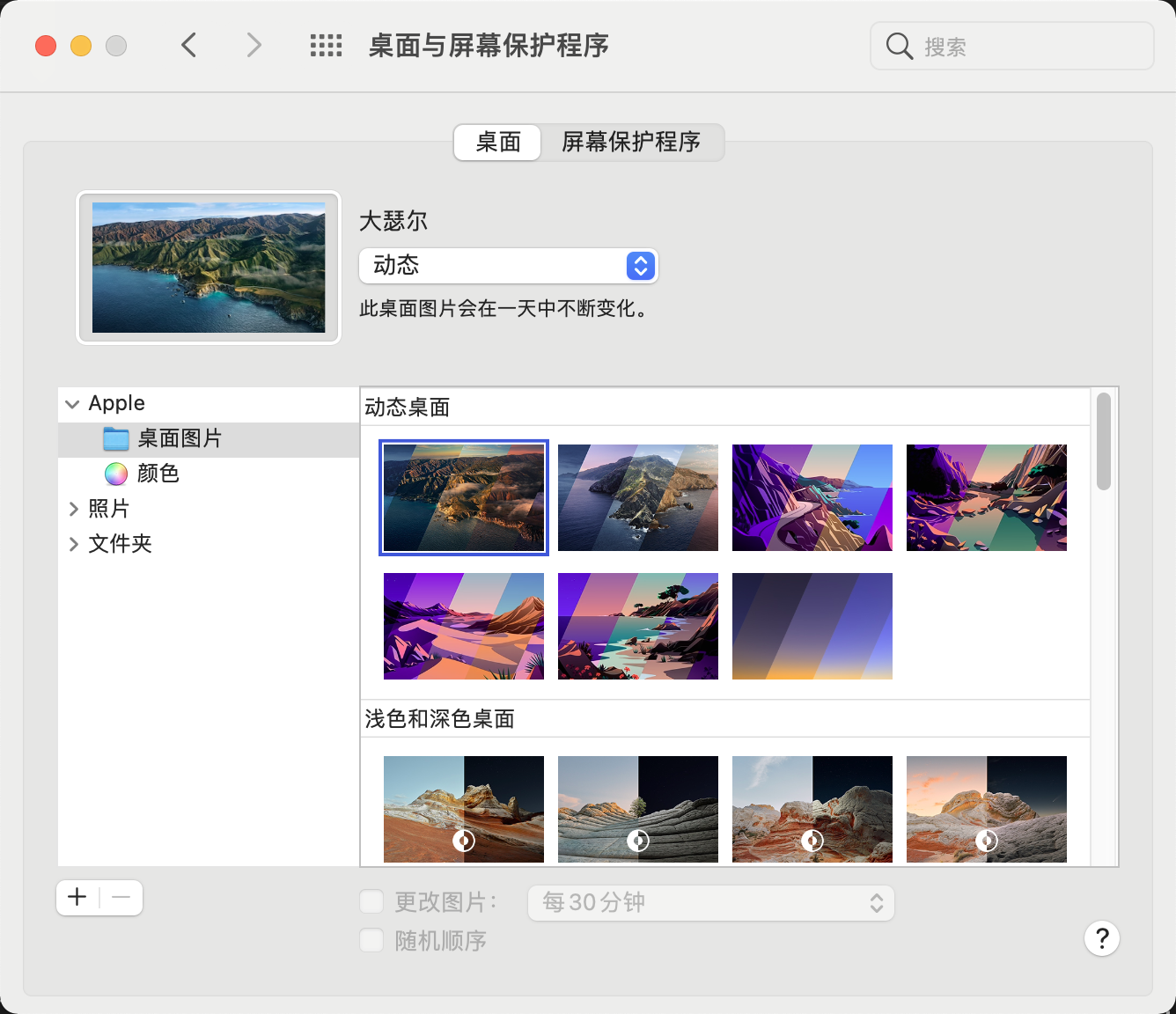Enable the 更改图片 checkbox

pos(371,901)
